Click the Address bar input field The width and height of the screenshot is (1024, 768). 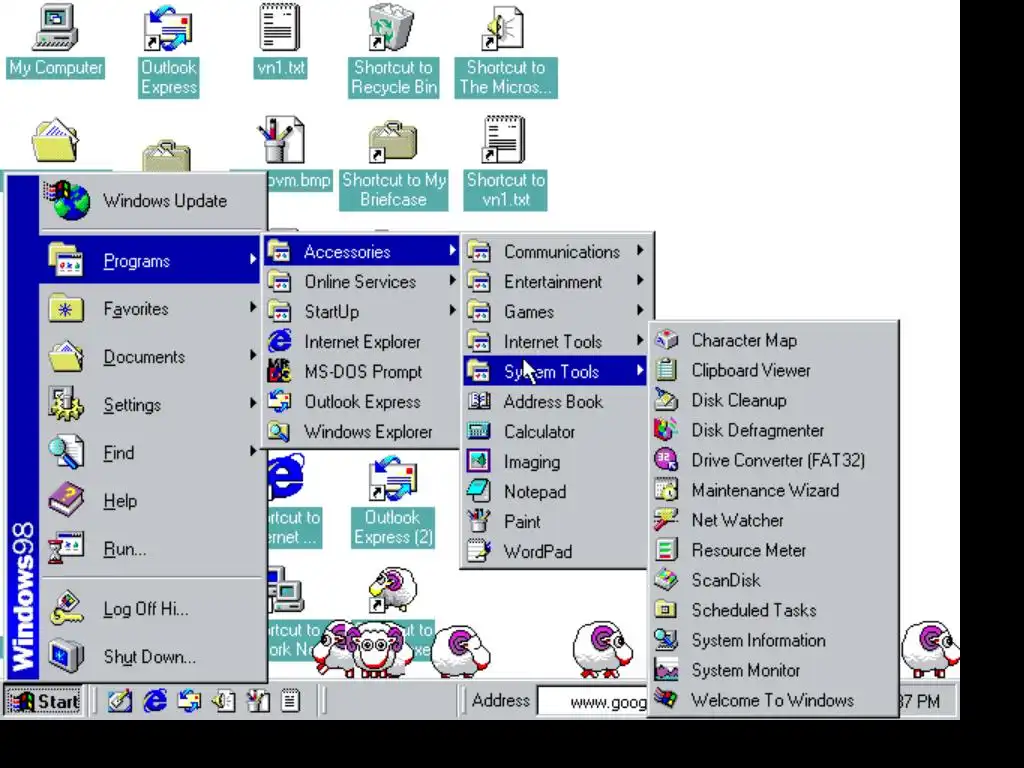[592, 701]
